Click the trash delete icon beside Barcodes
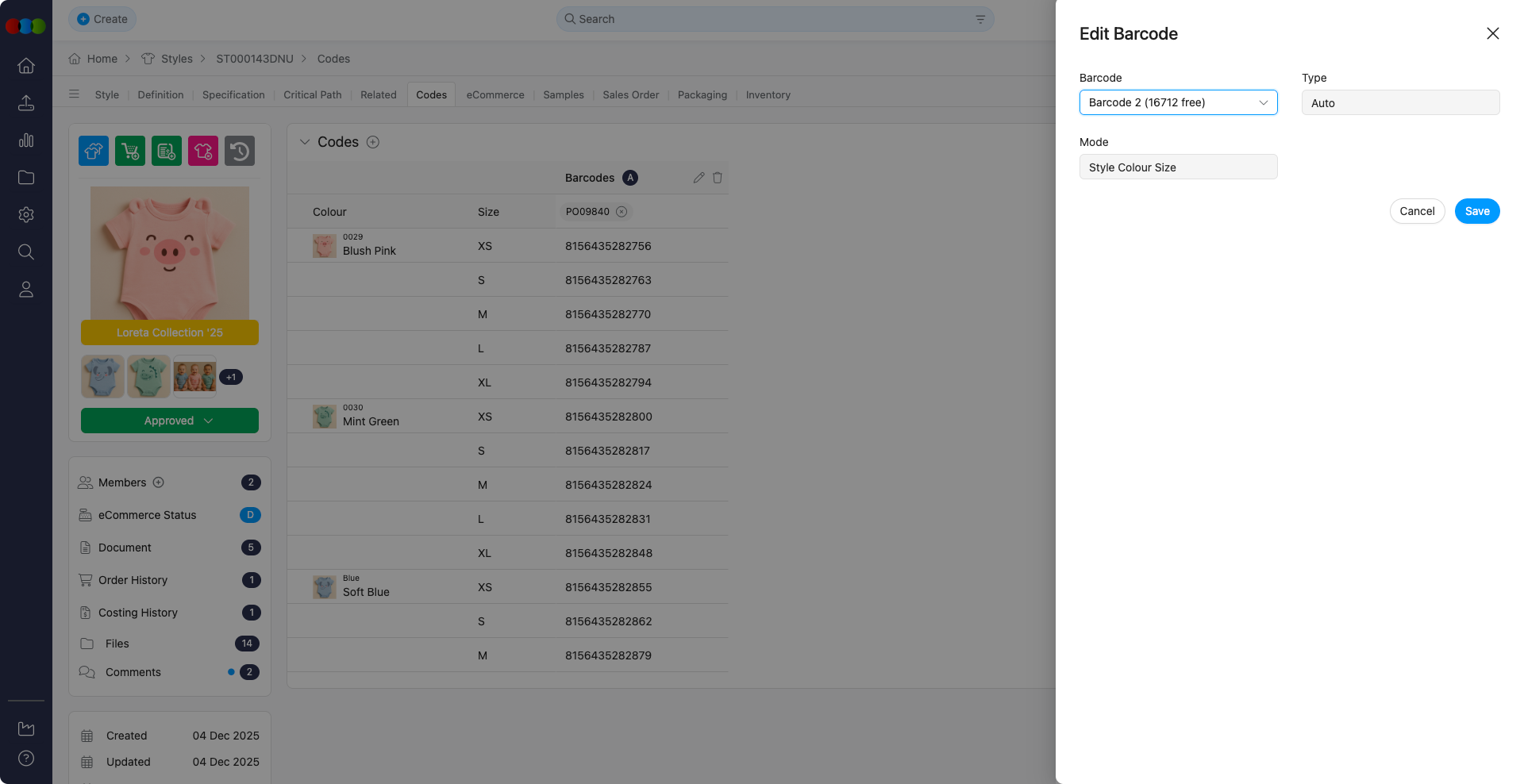Viewport: 1524px width, 784px height. (718, 178)
